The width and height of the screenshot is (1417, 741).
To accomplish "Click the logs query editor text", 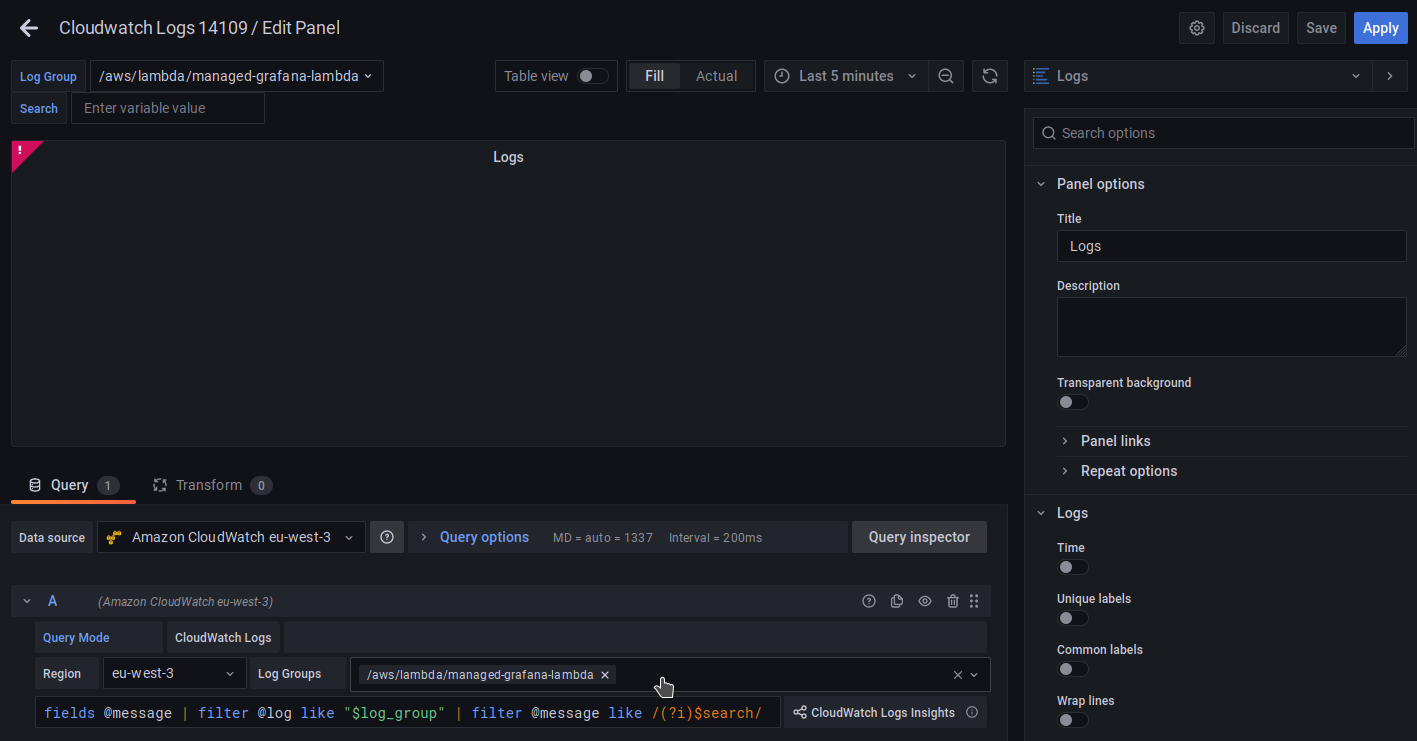I will coord(407,713).
